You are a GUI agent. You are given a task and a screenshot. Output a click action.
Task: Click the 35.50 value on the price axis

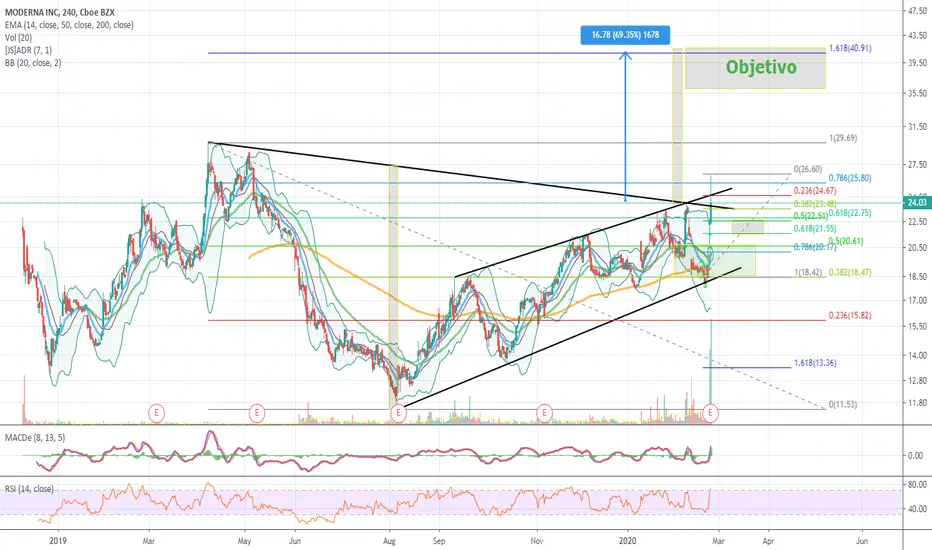[917, 93]
